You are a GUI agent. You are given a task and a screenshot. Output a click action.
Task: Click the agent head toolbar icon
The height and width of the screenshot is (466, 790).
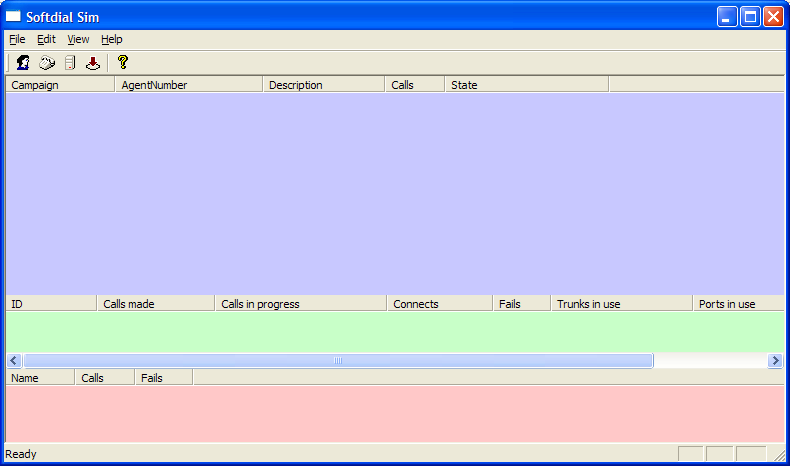tap(23, 62)
